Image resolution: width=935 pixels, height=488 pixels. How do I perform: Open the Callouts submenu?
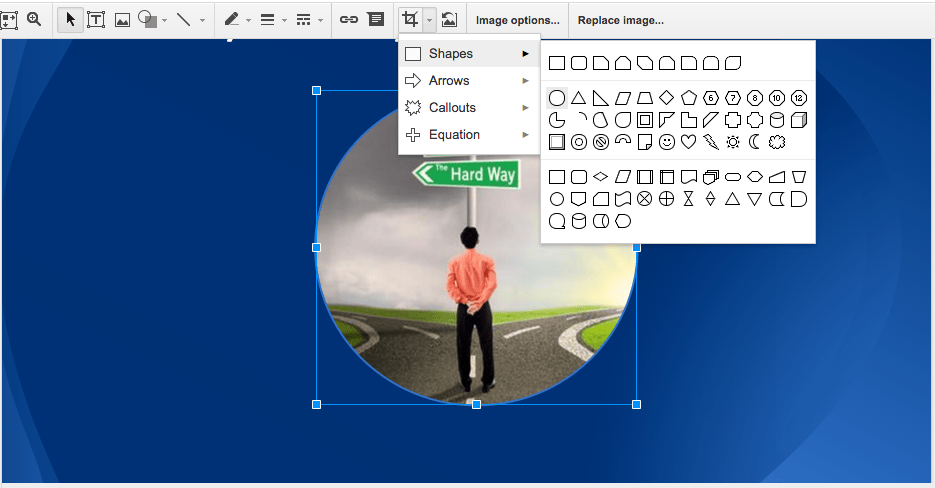pos(469,107)
